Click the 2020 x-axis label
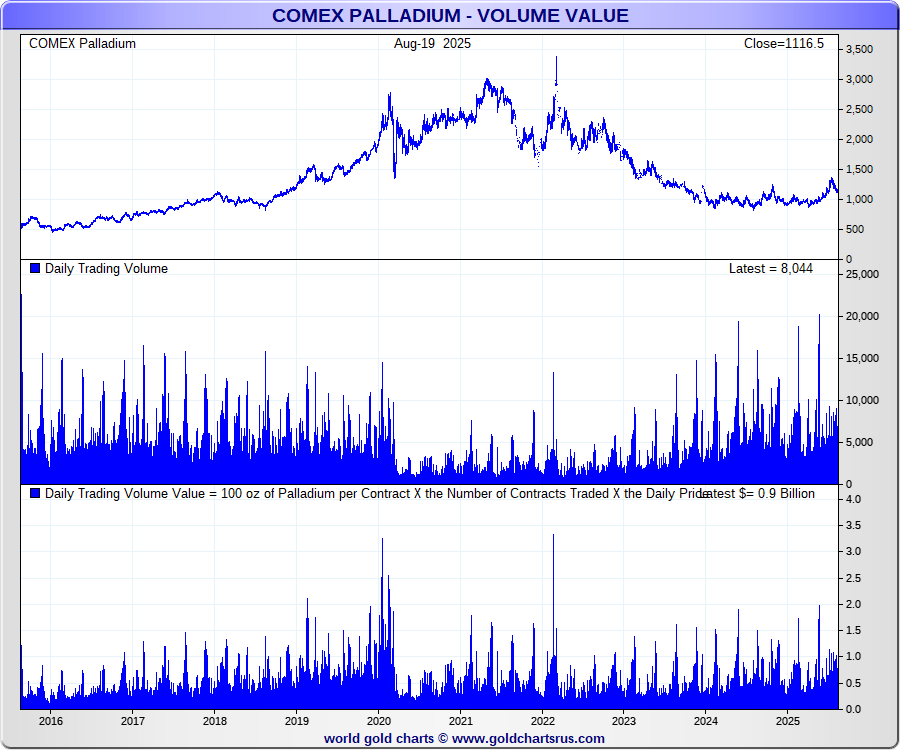This screenshot has width=900, height=750. 379,721
